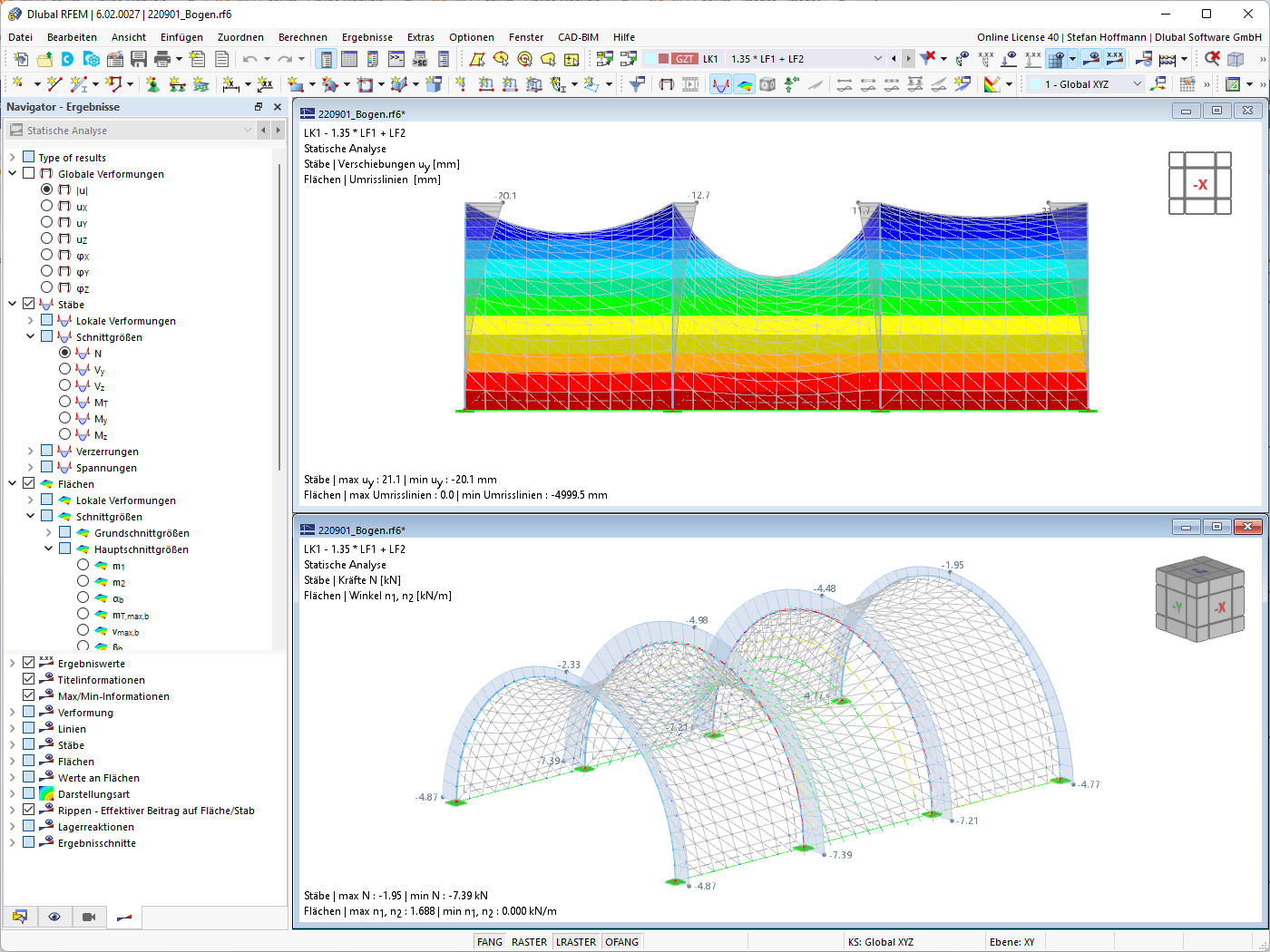Open the Navigator camera tab
Viewport: 1270px width, 952px height.
89,917
